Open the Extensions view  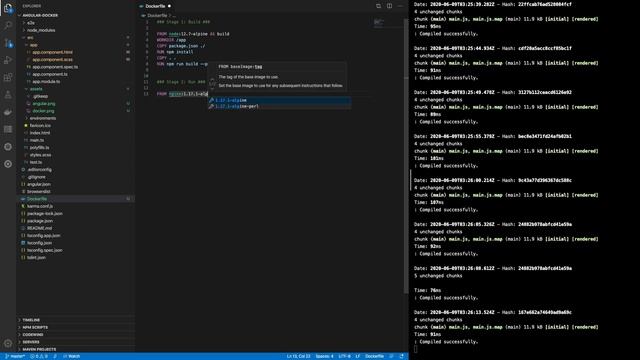[x=8, y=78]
